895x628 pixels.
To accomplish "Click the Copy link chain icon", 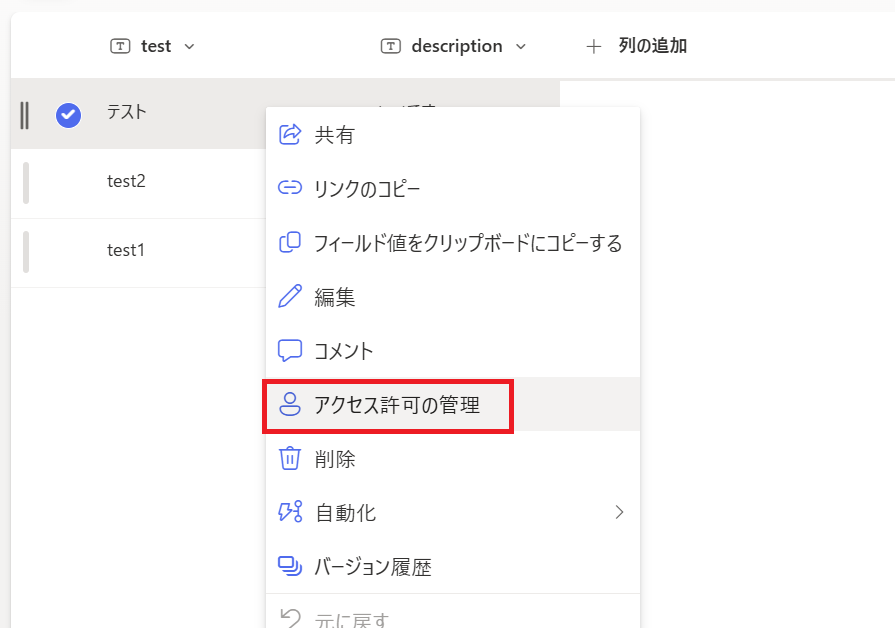I will coord(289,189).
